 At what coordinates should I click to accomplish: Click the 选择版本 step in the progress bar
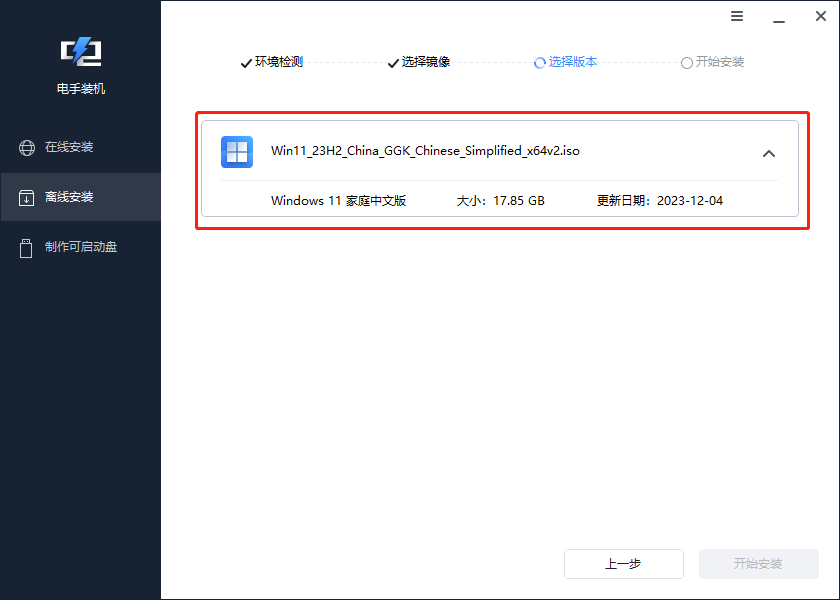click(565, 61)
